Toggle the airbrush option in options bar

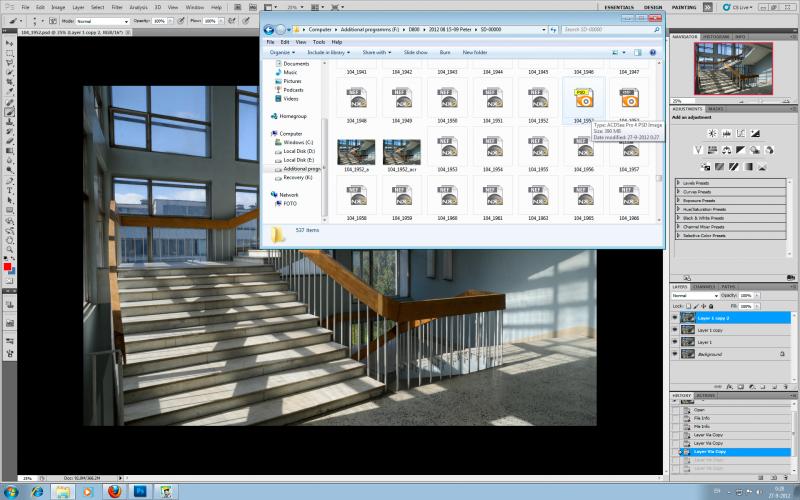pos(232,21)
